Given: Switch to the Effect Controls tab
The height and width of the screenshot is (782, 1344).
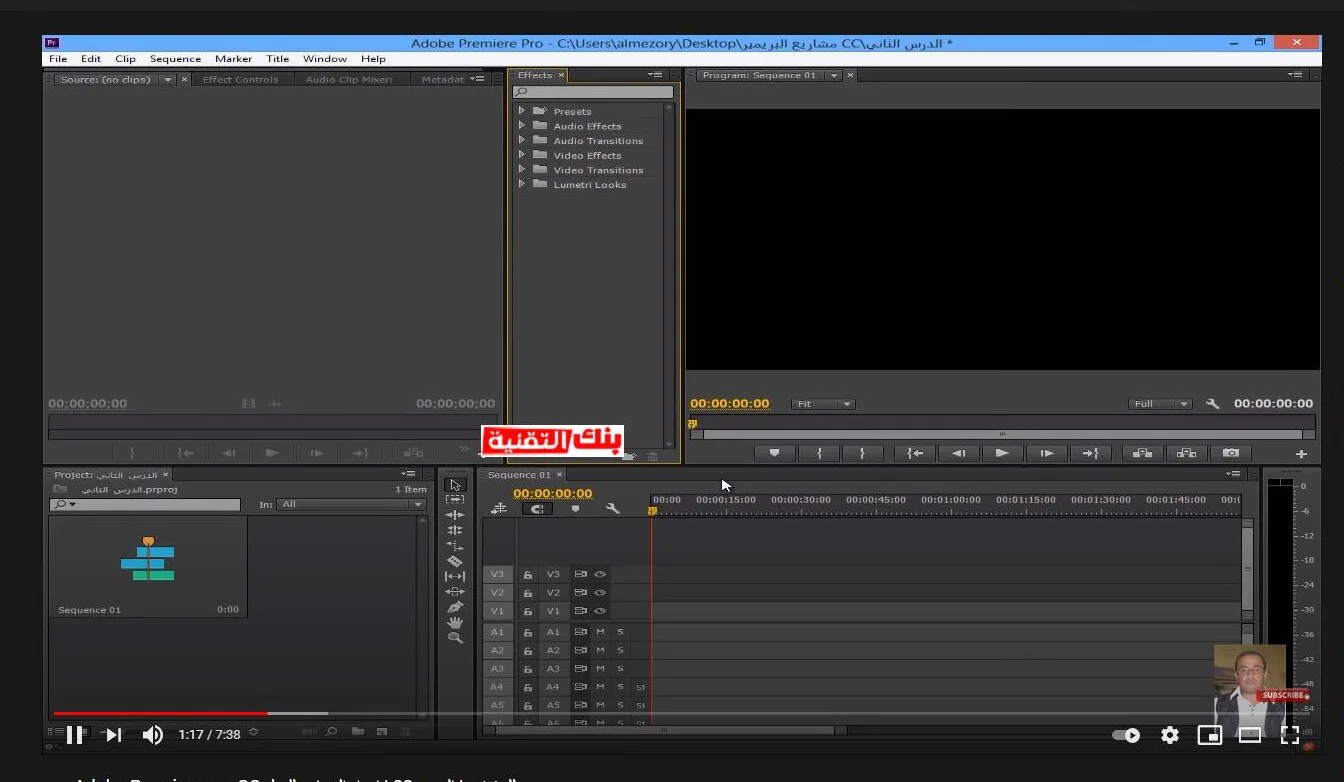Looking at the screenshot, I should [x=240, y=79].
